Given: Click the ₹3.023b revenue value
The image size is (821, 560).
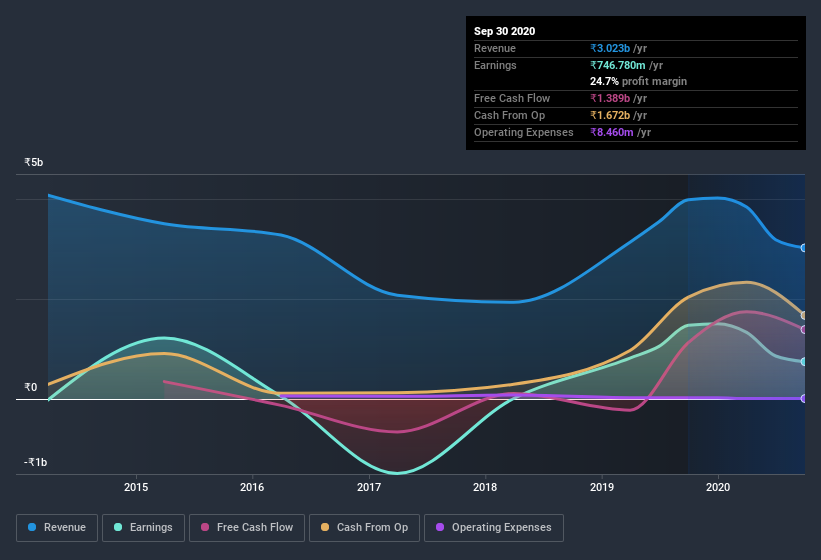Looking at the screenshot, I should [x=610, y=48].
